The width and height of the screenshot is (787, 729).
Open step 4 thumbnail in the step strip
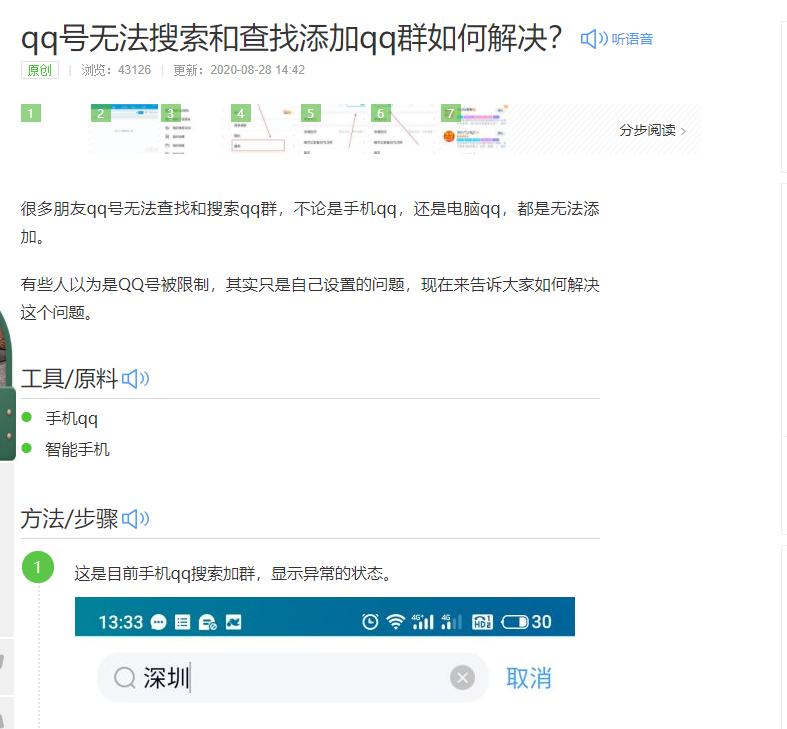pos(264,129)
